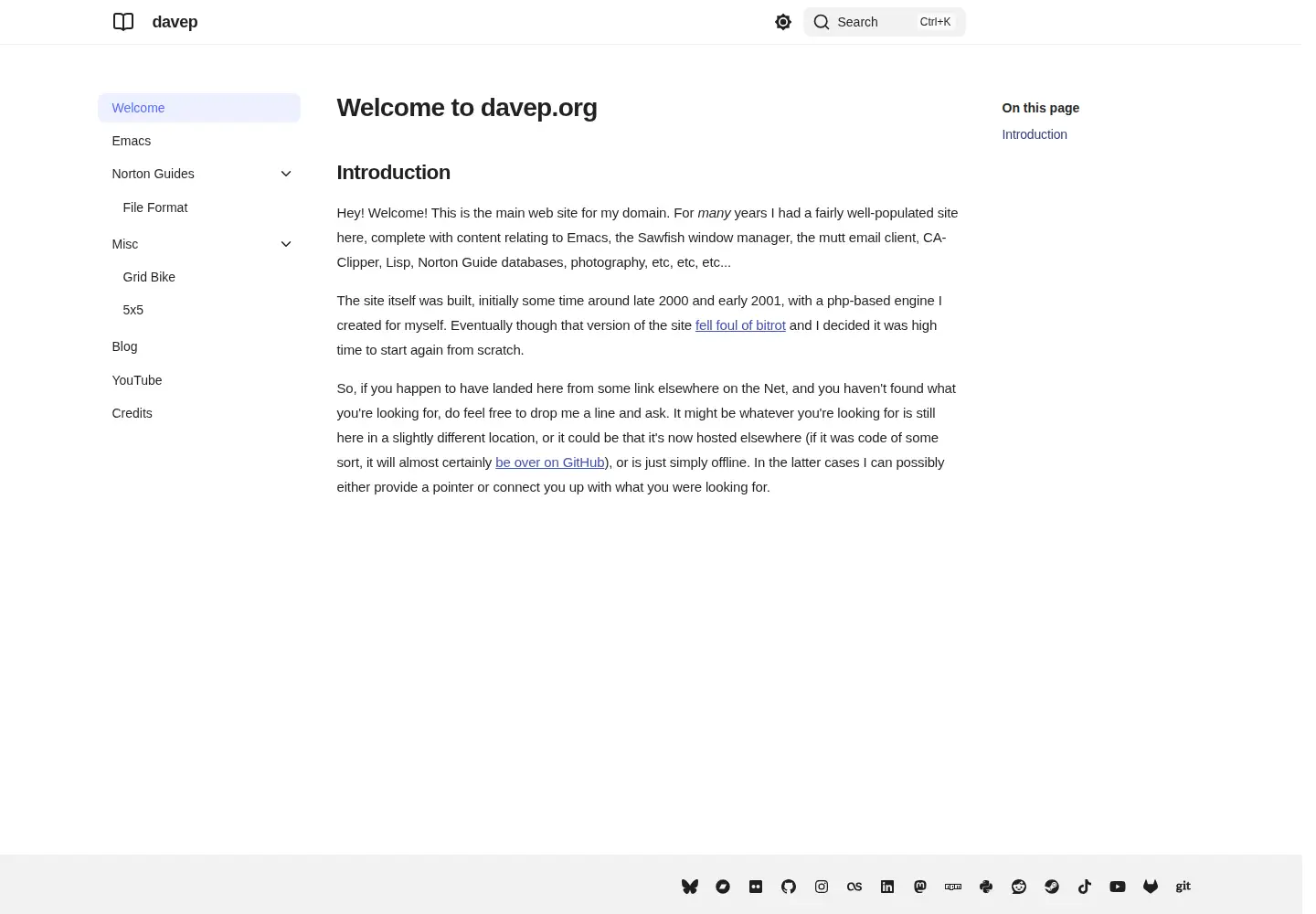Collapse the Norton Guides section chevron
Viewport: 1316px width, 914px height.
[x=286, y=174]
